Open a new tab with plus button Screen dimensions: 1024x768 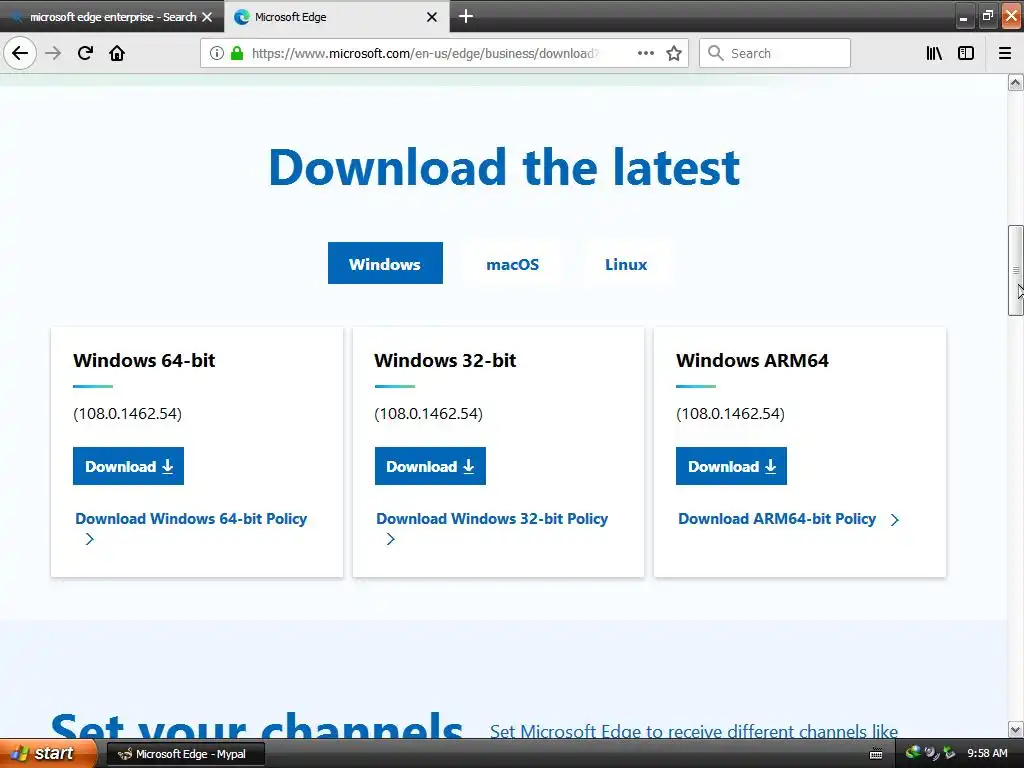[466, 16]
